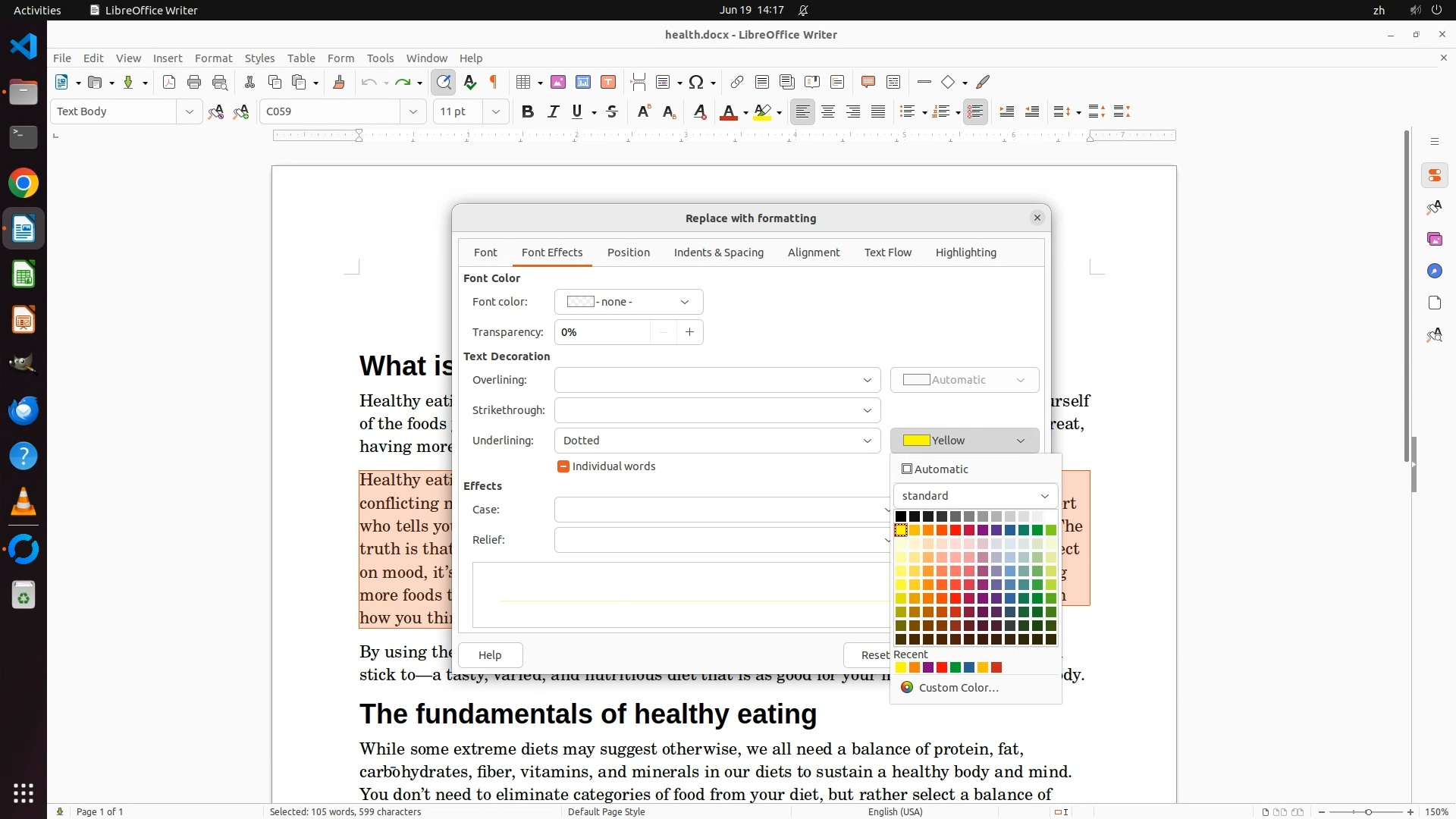Click the Help button in dialog

tap(490, 655)
